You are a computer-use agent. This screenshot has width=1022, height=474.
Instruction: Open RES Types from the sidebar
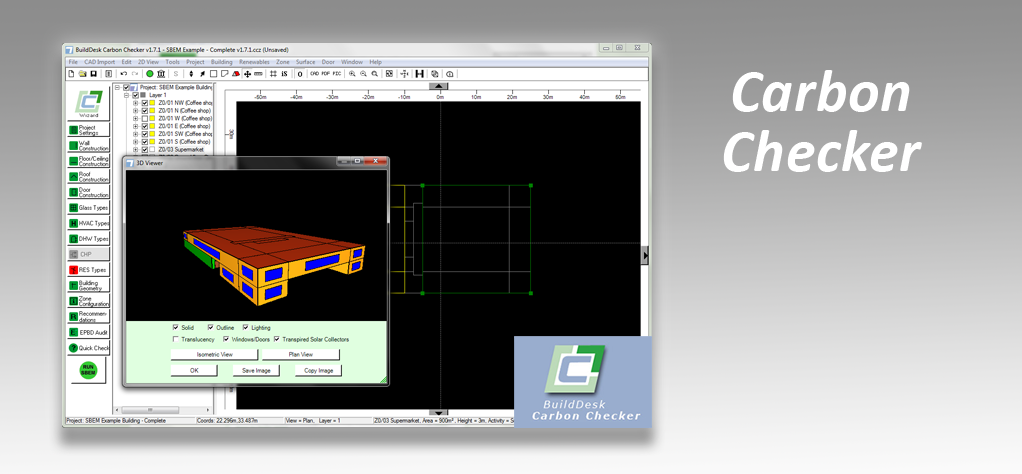(89, 270)
